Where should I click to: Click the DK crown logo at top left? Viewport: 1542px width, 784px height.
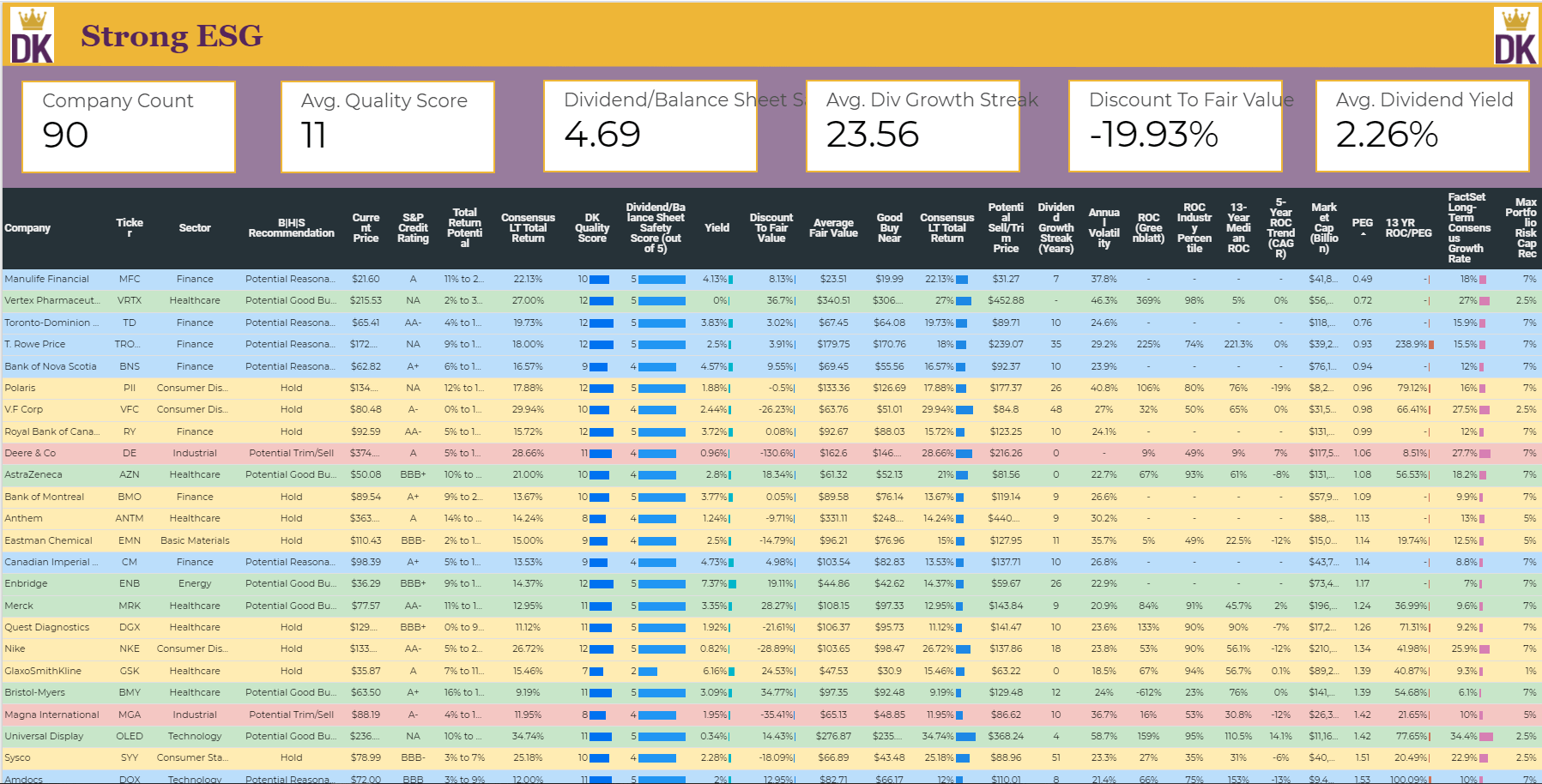[x=32, y=36]
